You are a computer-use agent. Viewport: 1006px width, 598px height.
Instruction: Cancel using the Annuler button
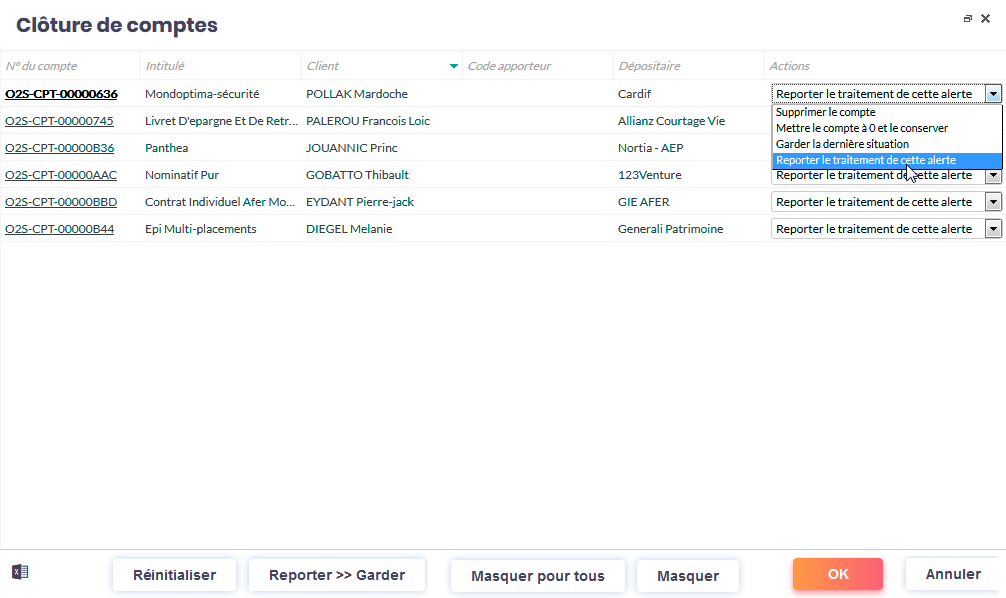[x=952, y=574]
